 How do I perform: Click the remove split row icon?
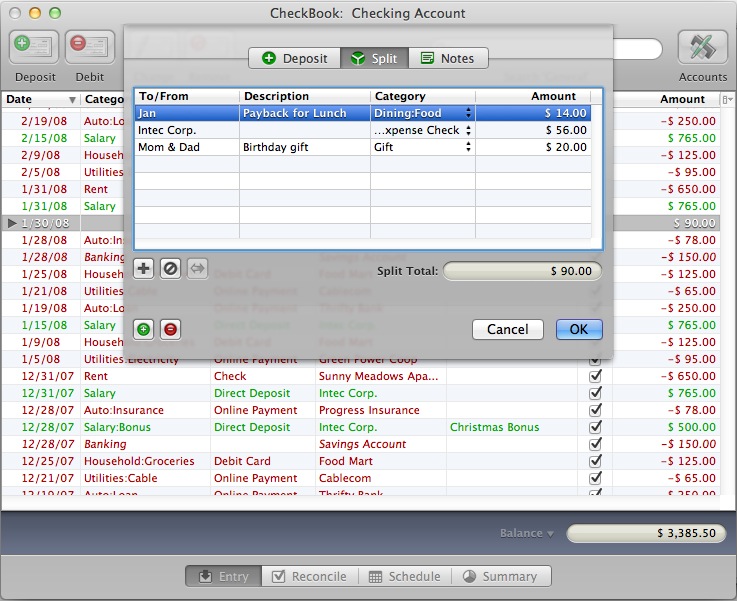(x=170, y=268)
